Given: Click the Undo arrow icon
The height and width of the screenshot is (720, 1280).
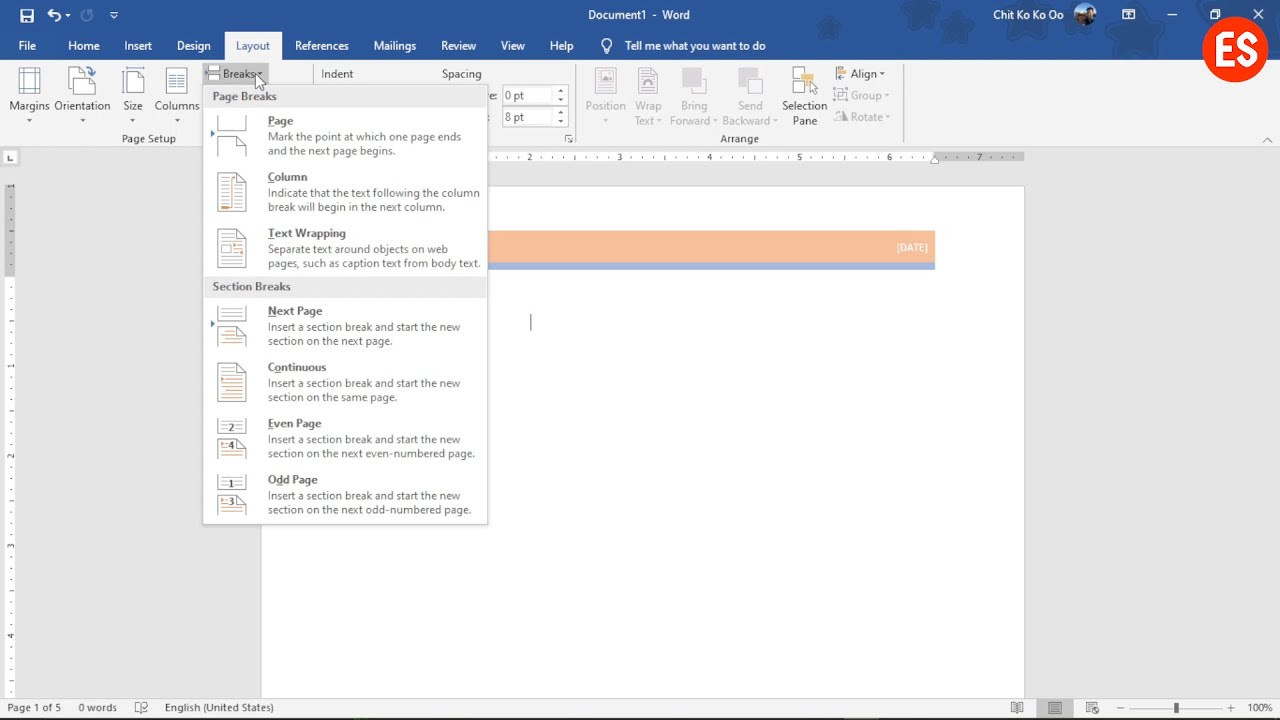Looking at the screenshot, I should (54, 15).
